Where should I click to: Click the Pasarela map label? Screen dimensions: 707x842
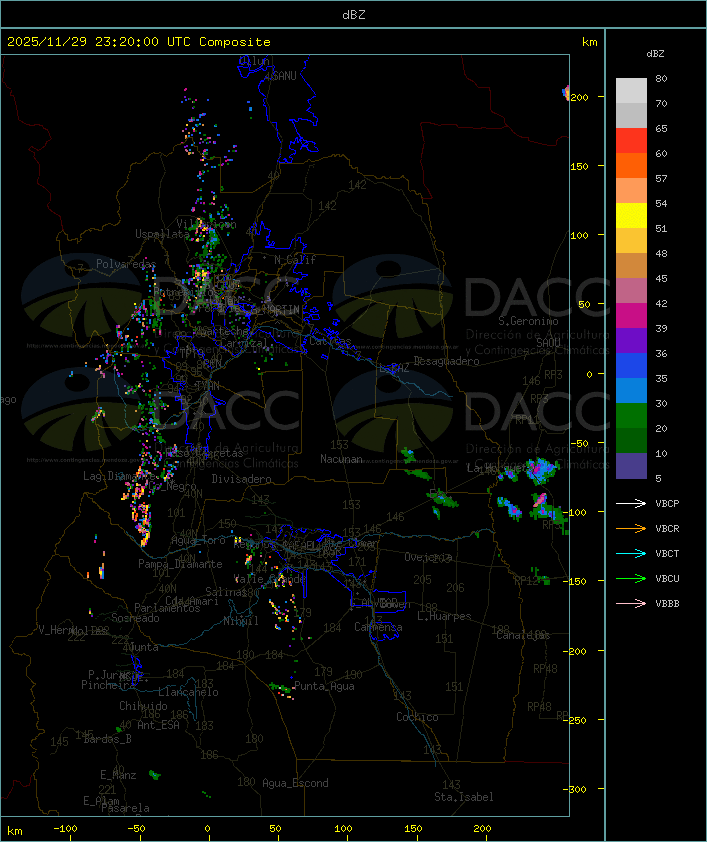point(125,808)
